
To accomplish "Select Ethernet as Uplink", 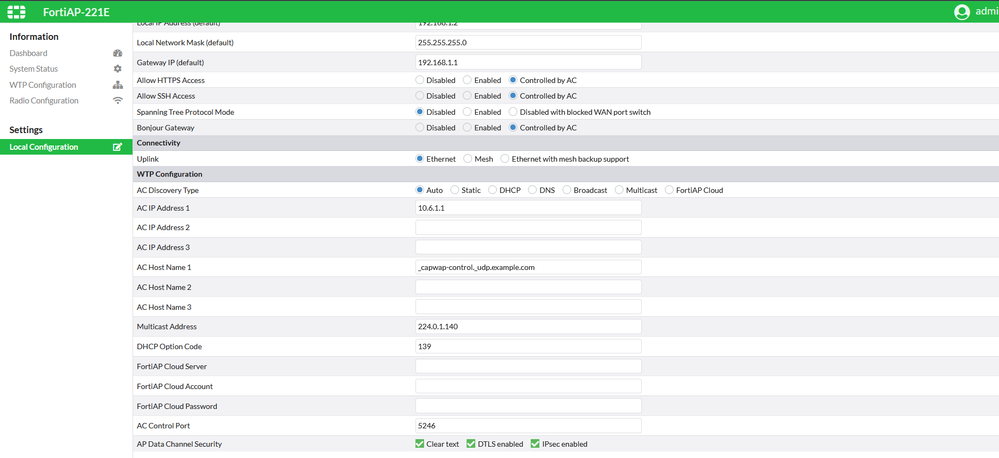I will (x=419, y=159).
